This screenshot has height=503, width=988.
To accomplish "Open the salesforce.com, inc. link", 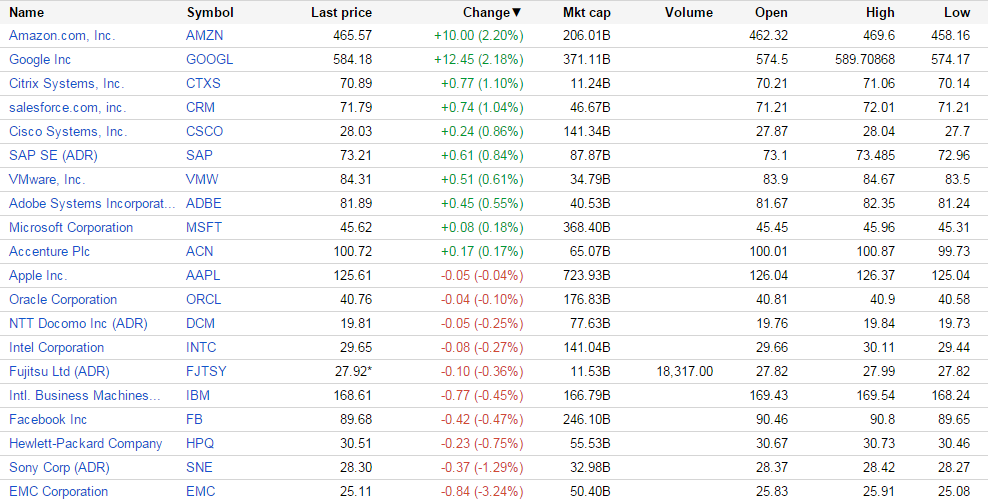I will click(x=67, y=107).
